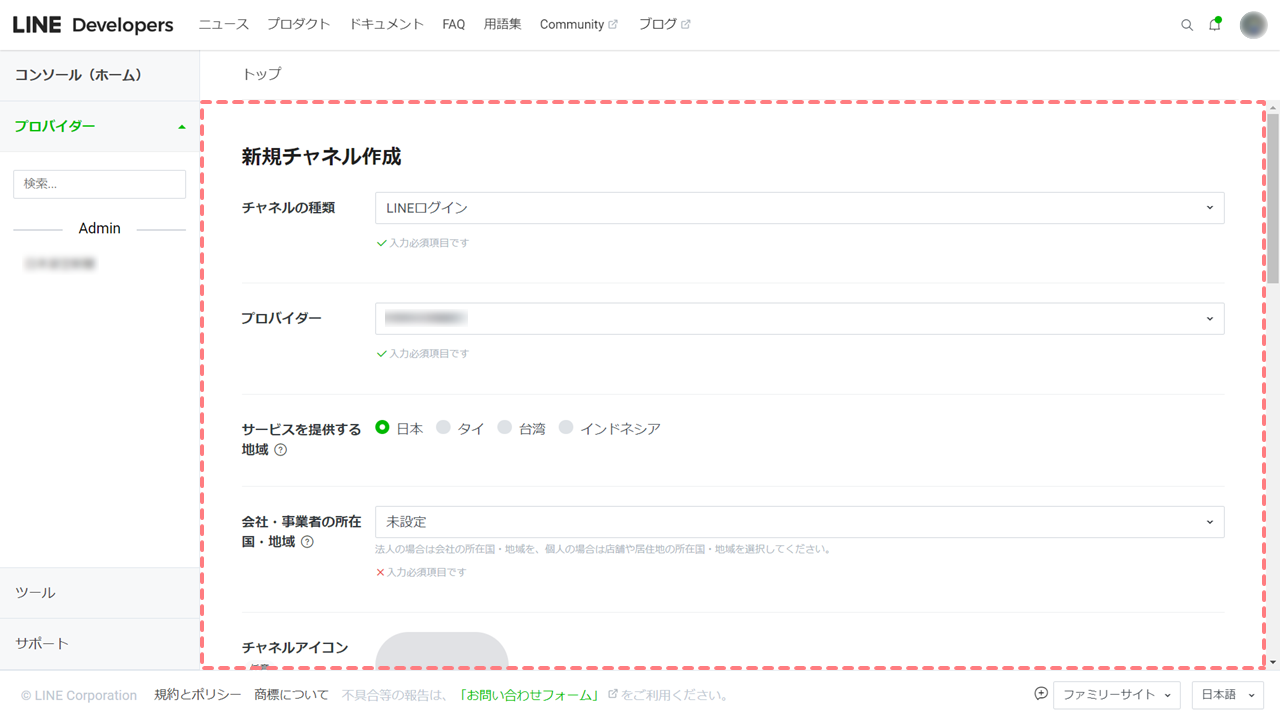This screenshot has height=720, width=1280.
Task: Click the Admin label in sidebar
Action: point(99,229)
